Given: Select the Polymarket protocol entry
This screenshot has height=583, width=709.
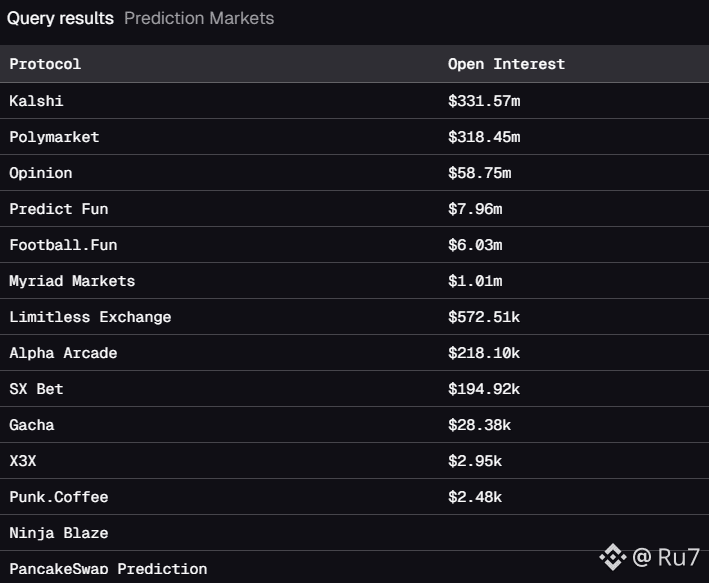Looking at the screenshot, I should coord(54,137).
